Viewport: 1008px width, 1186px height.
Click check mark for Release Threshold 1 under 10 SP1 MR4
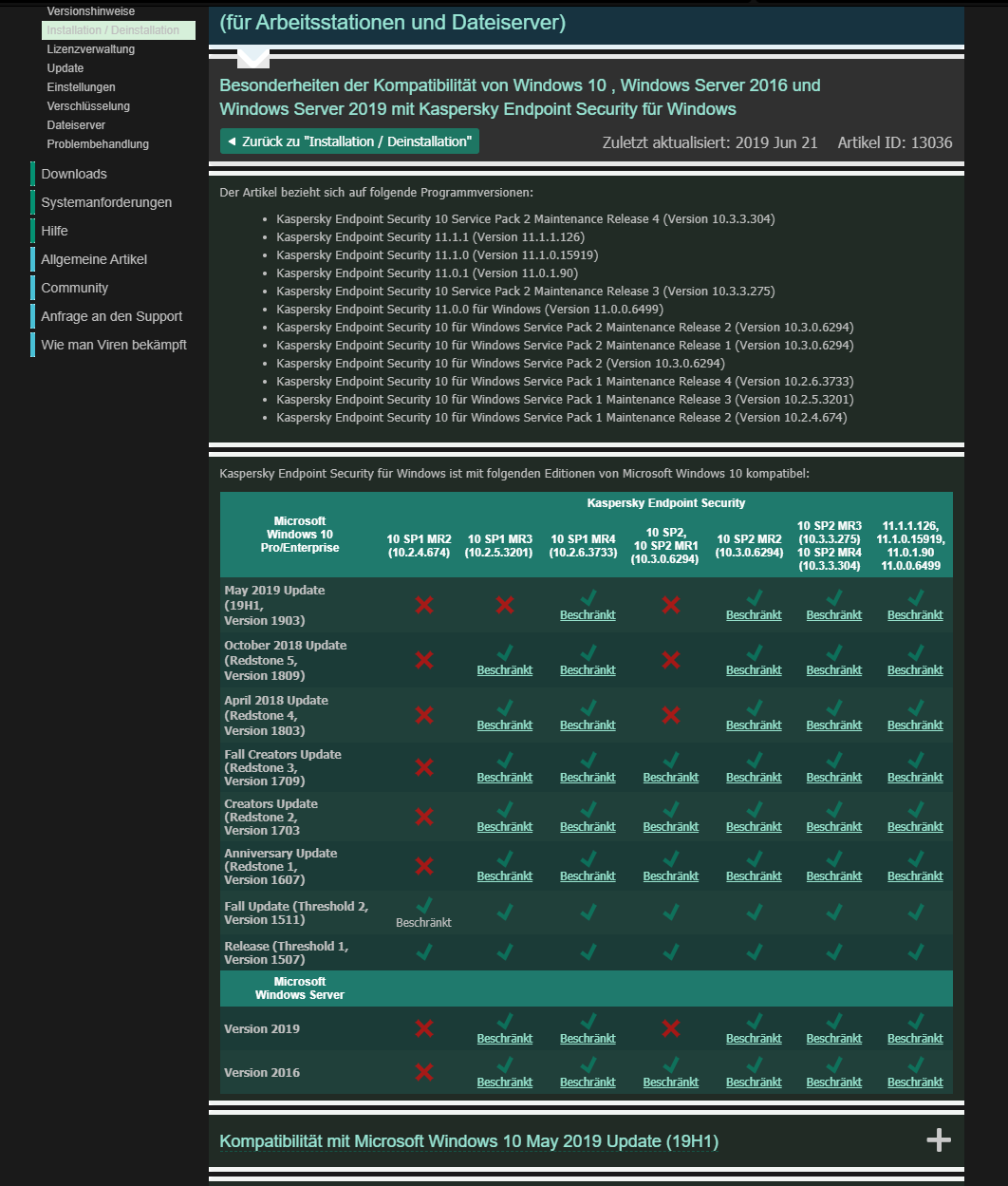tap(588, 951)
